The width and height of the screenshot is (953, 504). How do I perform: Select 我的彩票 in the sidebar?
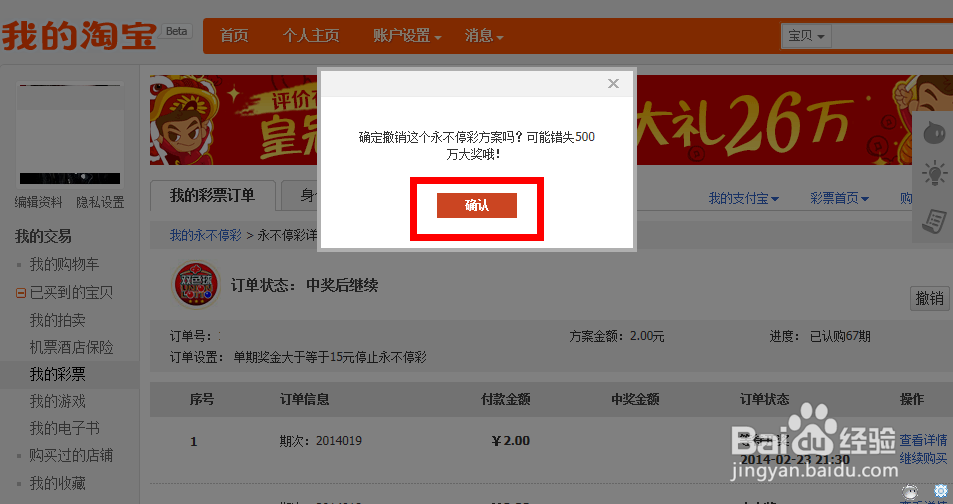pyautogui.click(x=57, y=375)
